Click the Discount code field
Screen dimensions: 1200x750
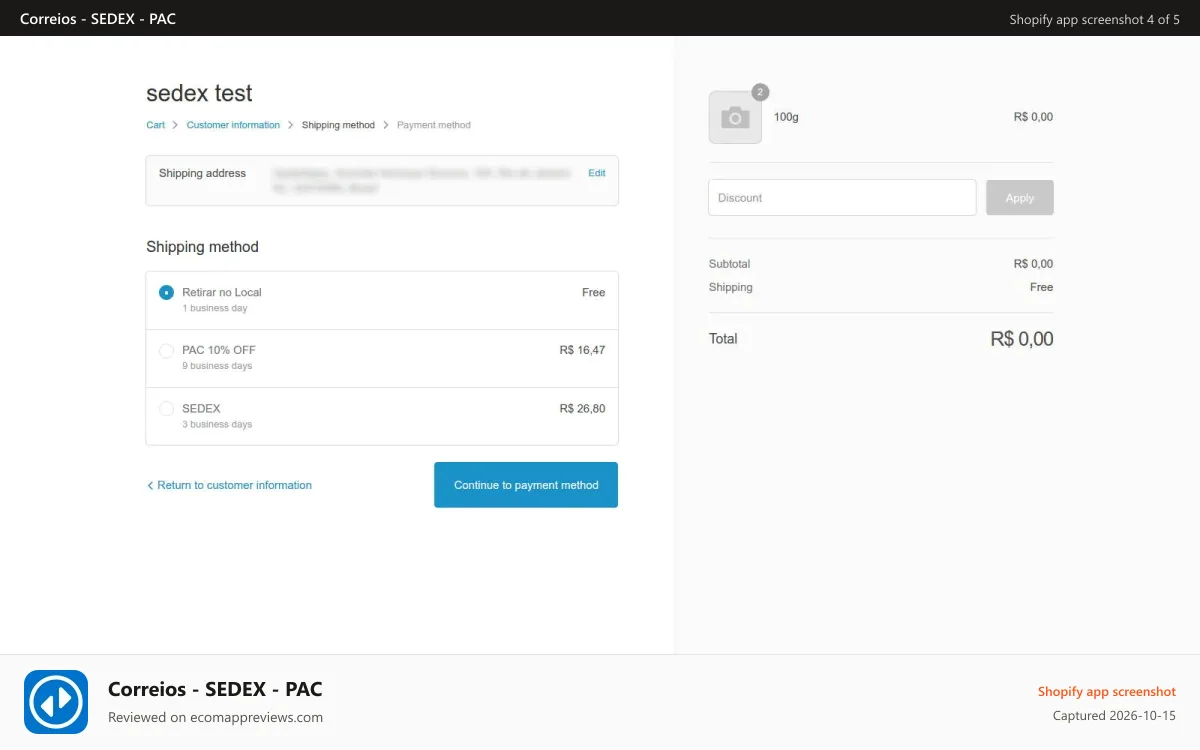pos(842,198)
